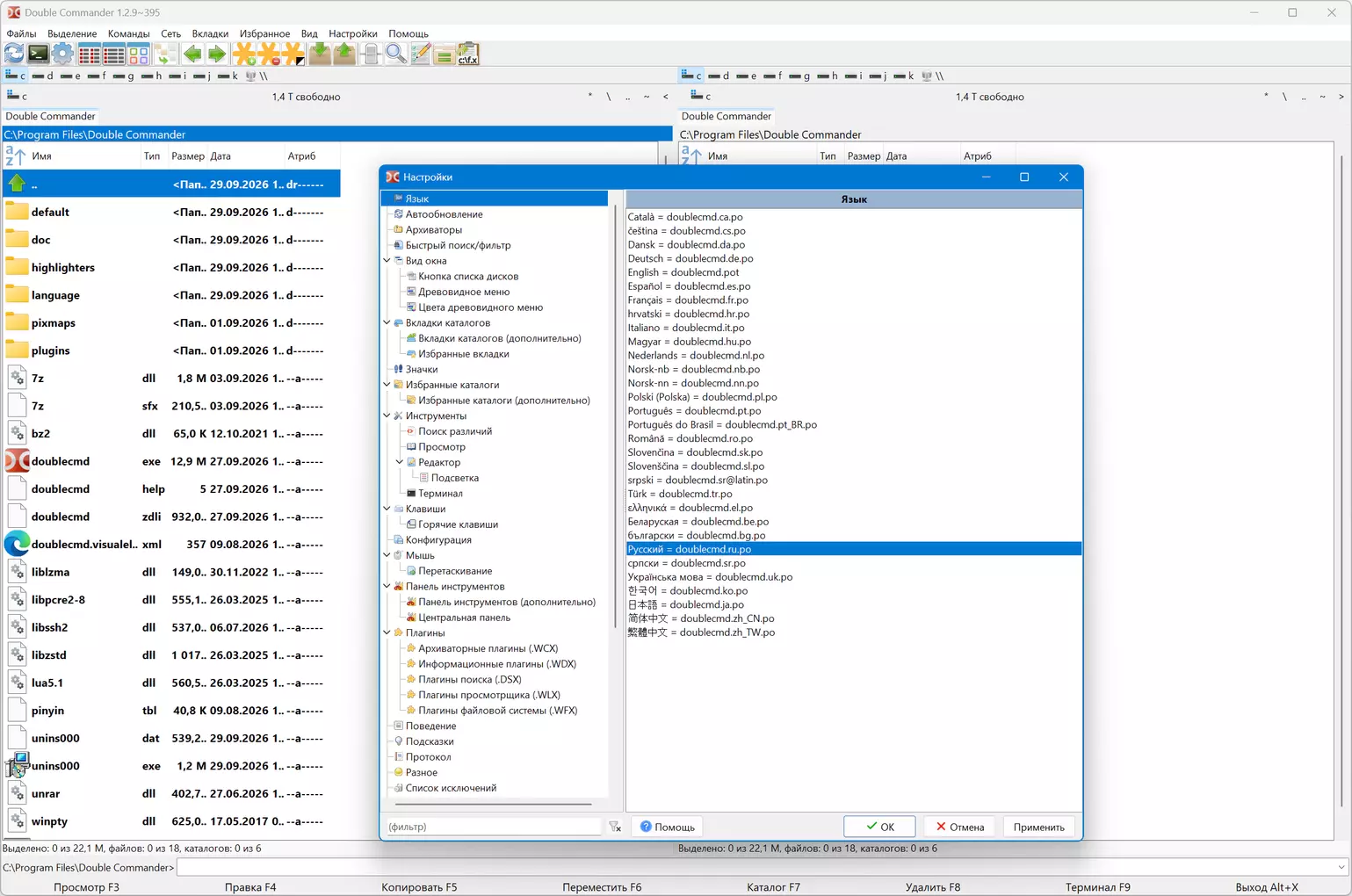Viewport: 1352px width, 896px height.
Task: Select Горячие клавиши in settings tree
Action: click(458, 524)
